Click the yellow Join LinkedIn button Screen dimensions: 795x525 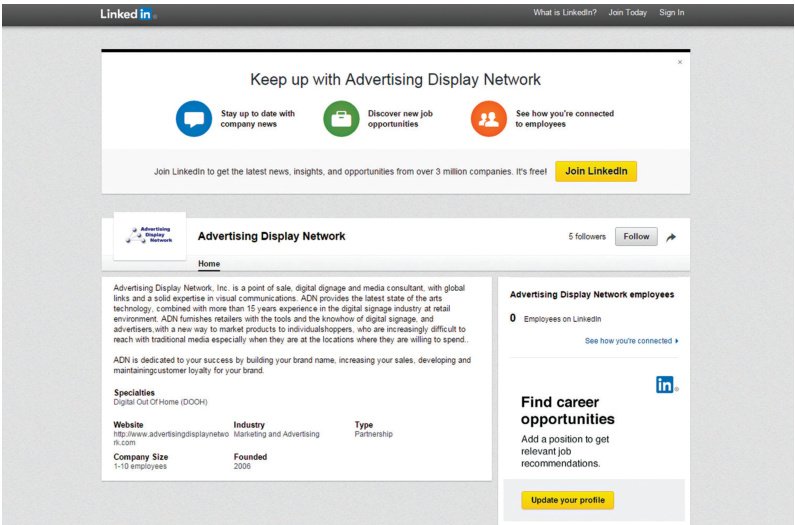(x=596, y=171)
